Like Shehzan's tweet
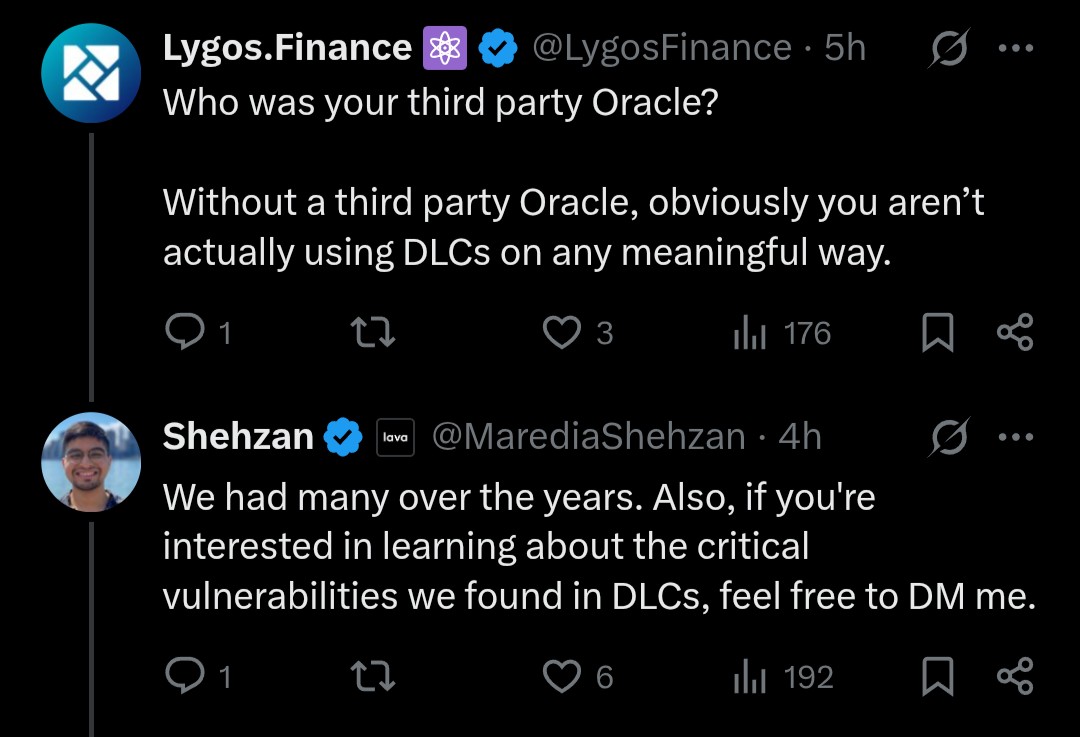The width and height of the screenshot is (1080, 737). (561, 678)
